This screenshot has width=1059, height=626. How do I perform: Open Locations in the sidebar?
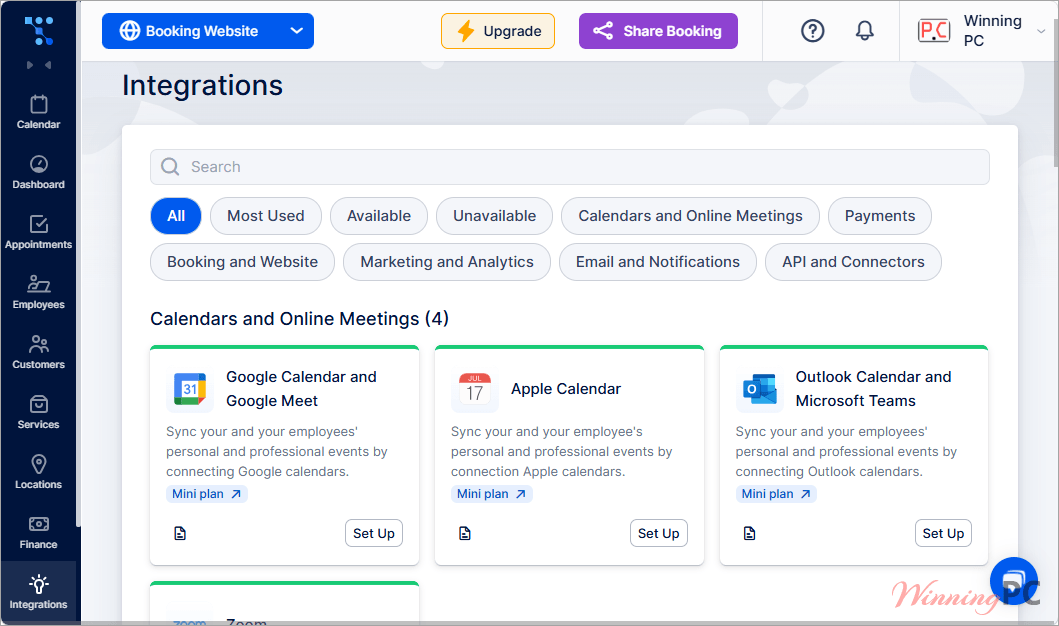(x=38, y=473)
